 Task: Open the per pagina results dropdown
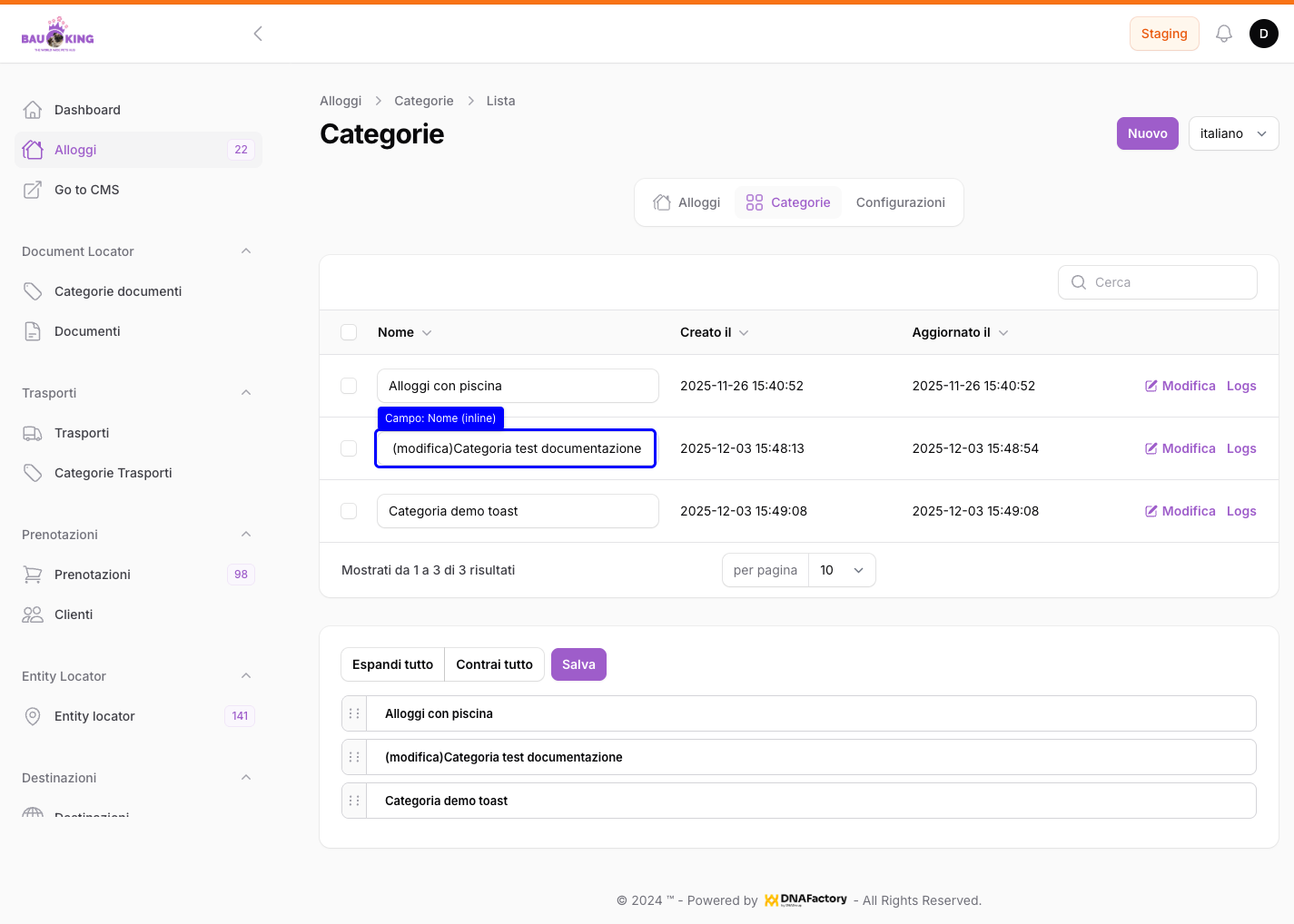[x=841, y=570]
